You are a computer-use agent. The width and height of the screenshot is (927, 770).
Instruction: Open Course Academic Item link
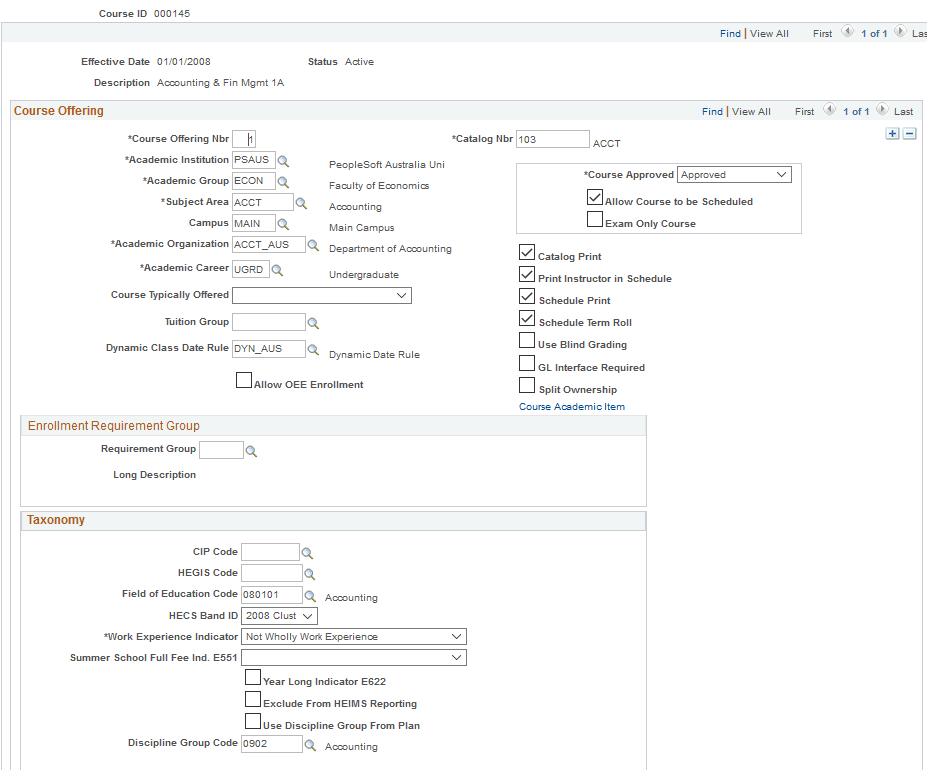point(572,406)
